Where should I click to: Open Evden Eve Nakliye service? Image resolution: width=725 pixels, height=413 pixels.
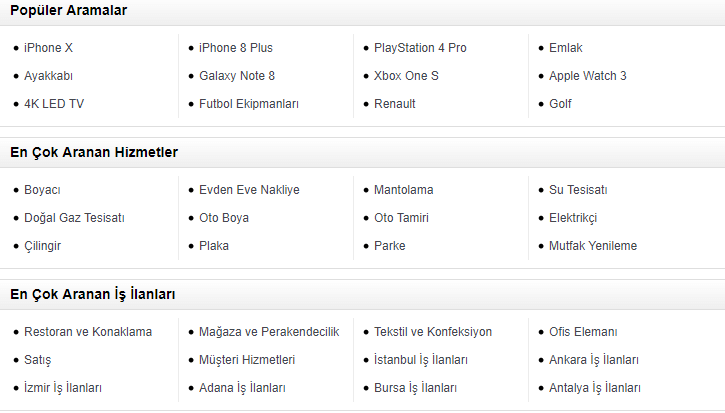(x=249, y=190)
